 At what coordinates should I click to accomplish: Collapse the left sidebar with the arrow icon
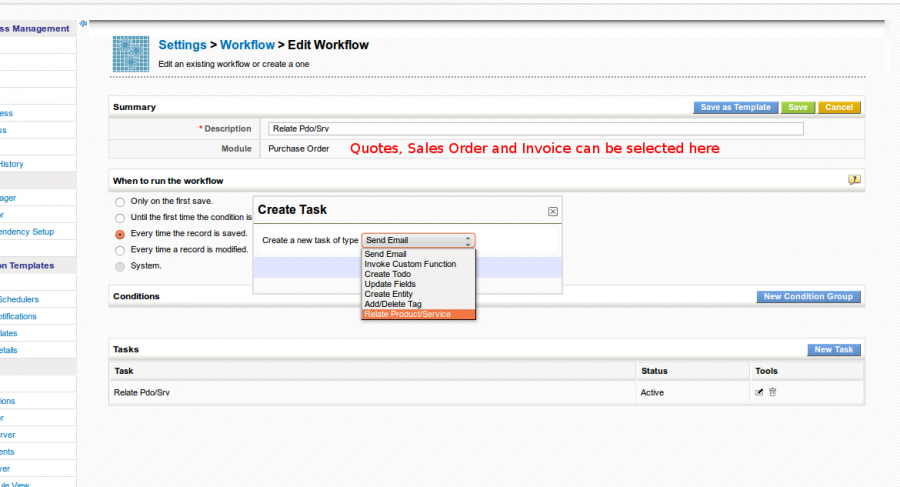[83, 23]
